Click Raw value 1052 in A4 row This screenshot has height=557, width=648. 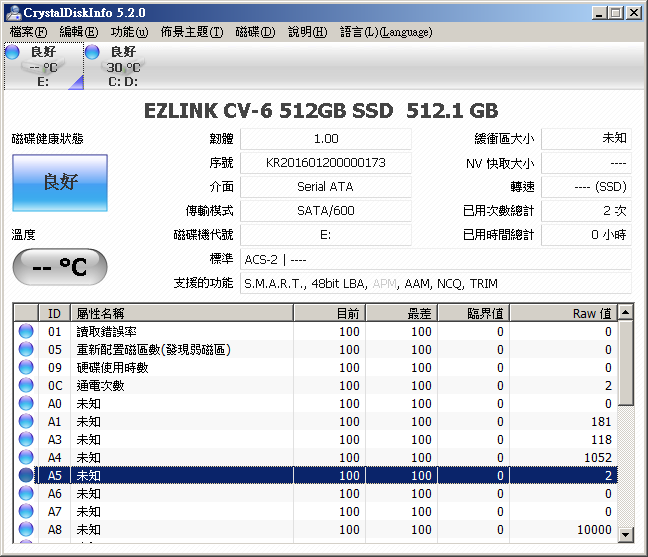[598, 457]
